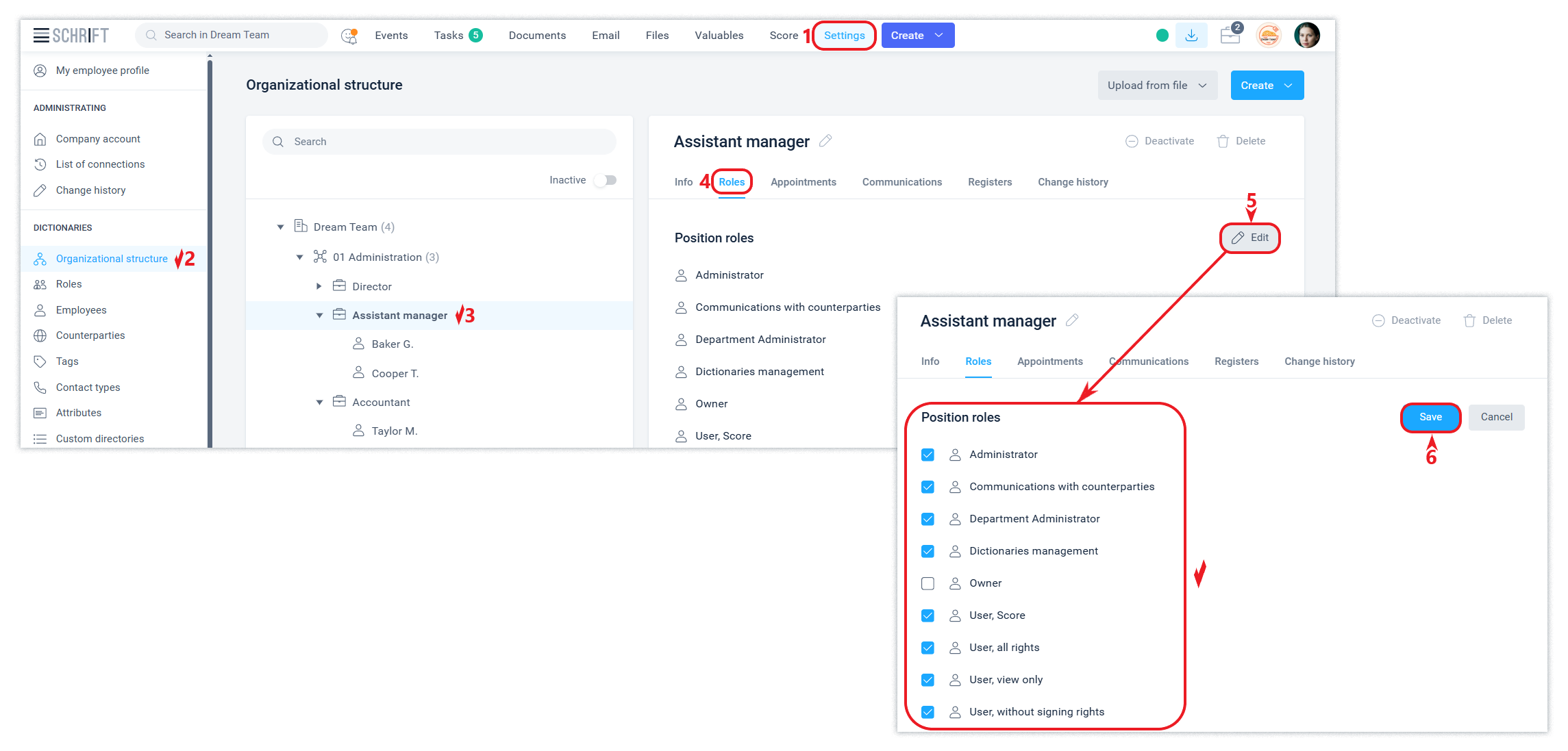This screenshot has height=751, width=1568.
Task: Click the green status indicator dot
Action: tap(1162, 36)
